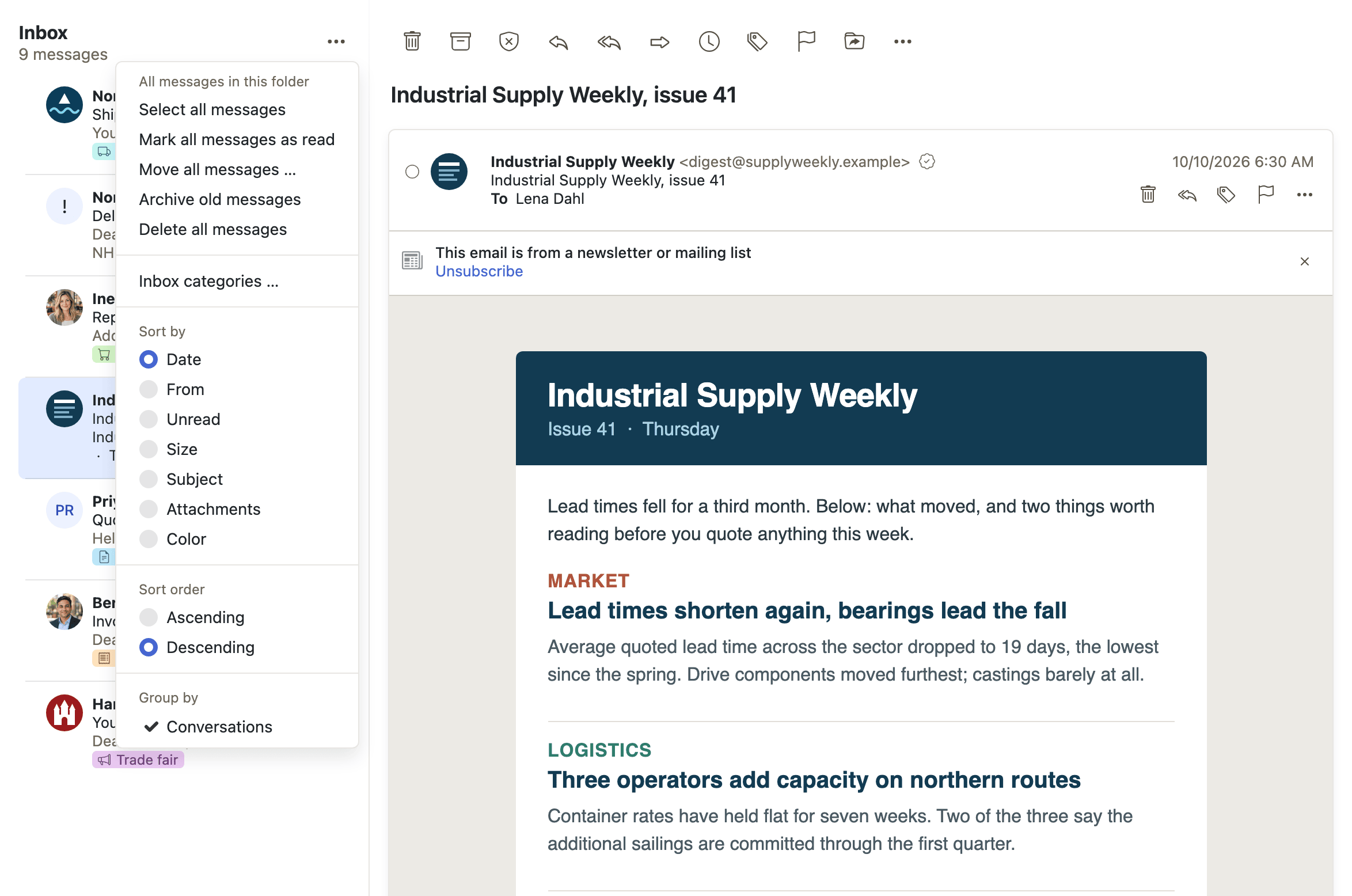Click headline Three operators add capacity

click(814, 780)
